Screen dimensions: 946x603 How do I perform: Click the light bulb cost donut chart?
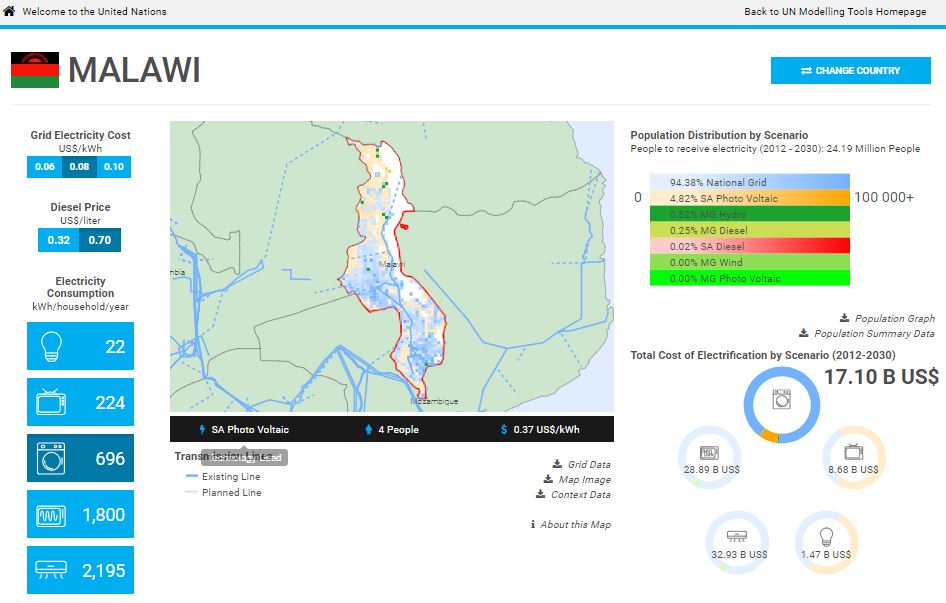826,543
